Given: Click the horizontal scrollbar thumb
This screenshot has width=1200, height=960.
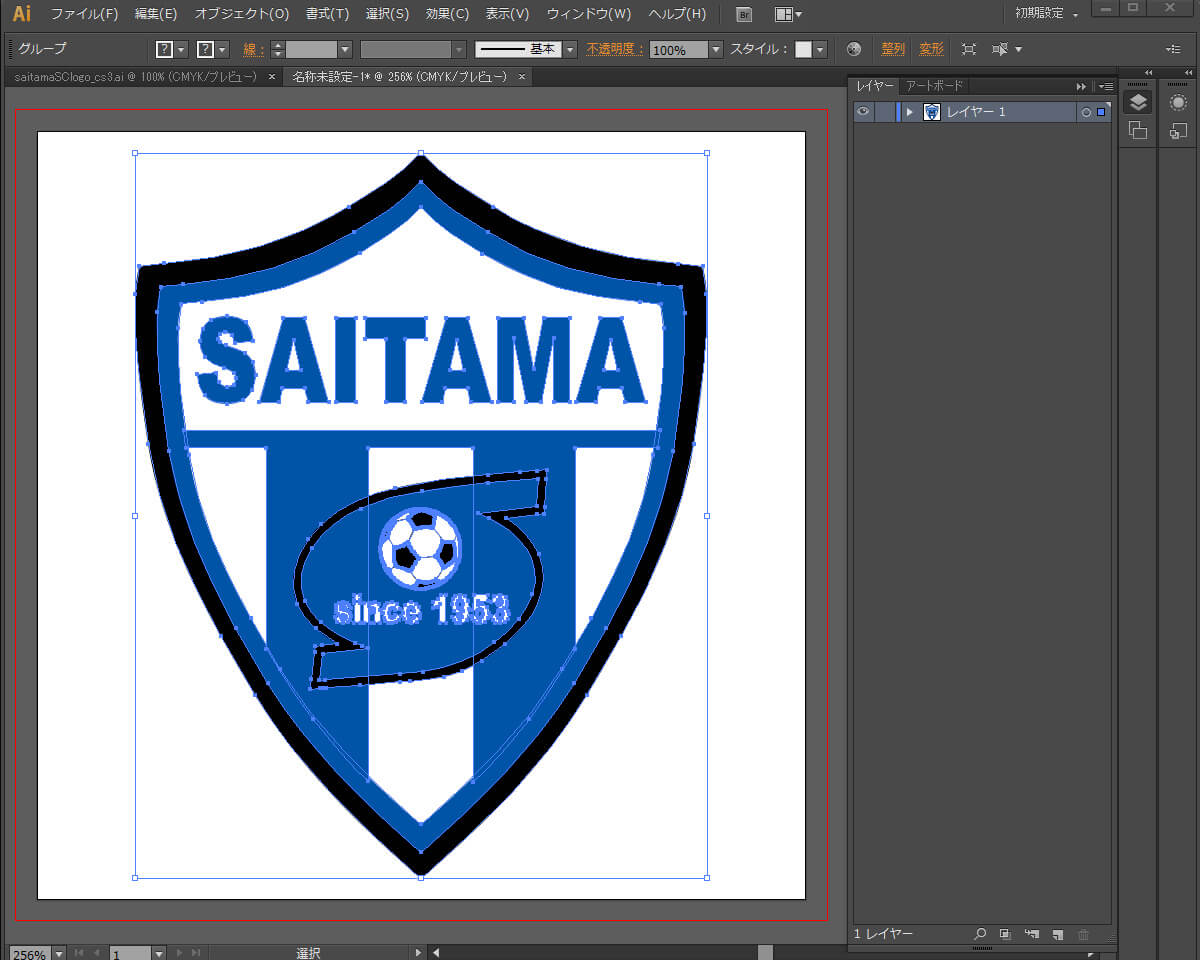Looking at the screenshot, I should (765, 952).
